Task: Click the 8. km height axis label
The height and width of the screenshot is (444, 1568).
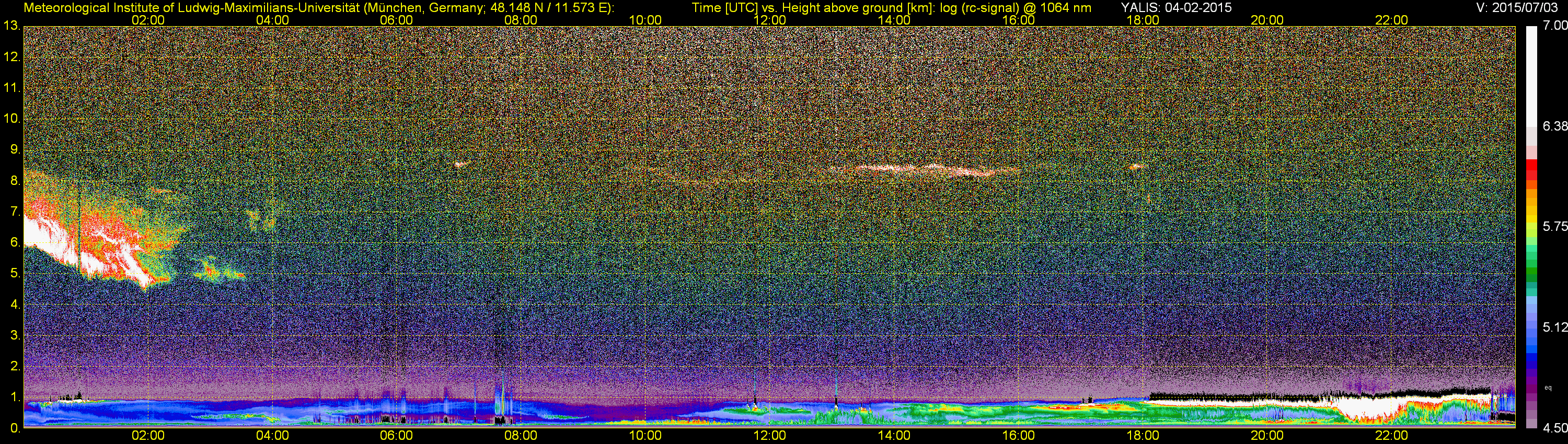Action: click(x=15, y=181)
